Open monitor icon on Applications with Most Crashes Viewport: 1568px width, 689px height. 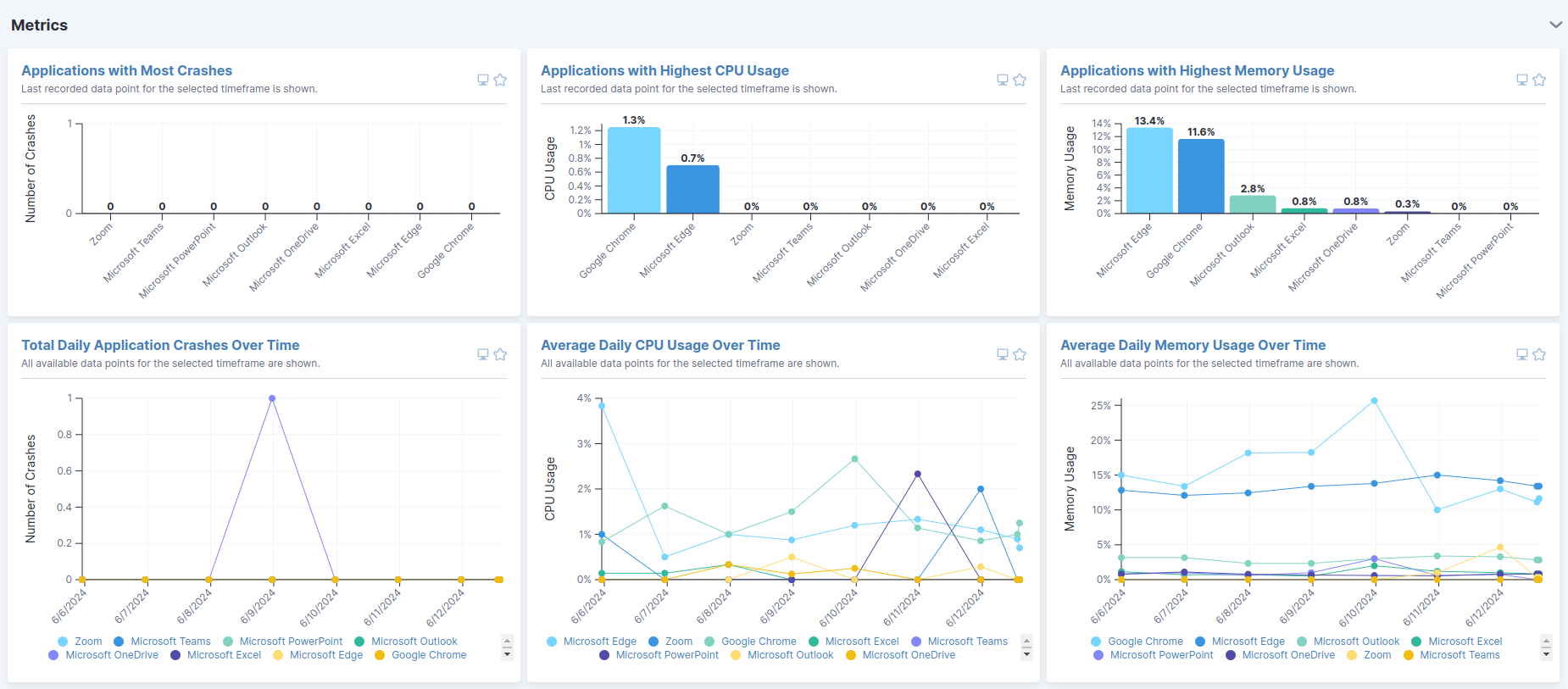483,80
